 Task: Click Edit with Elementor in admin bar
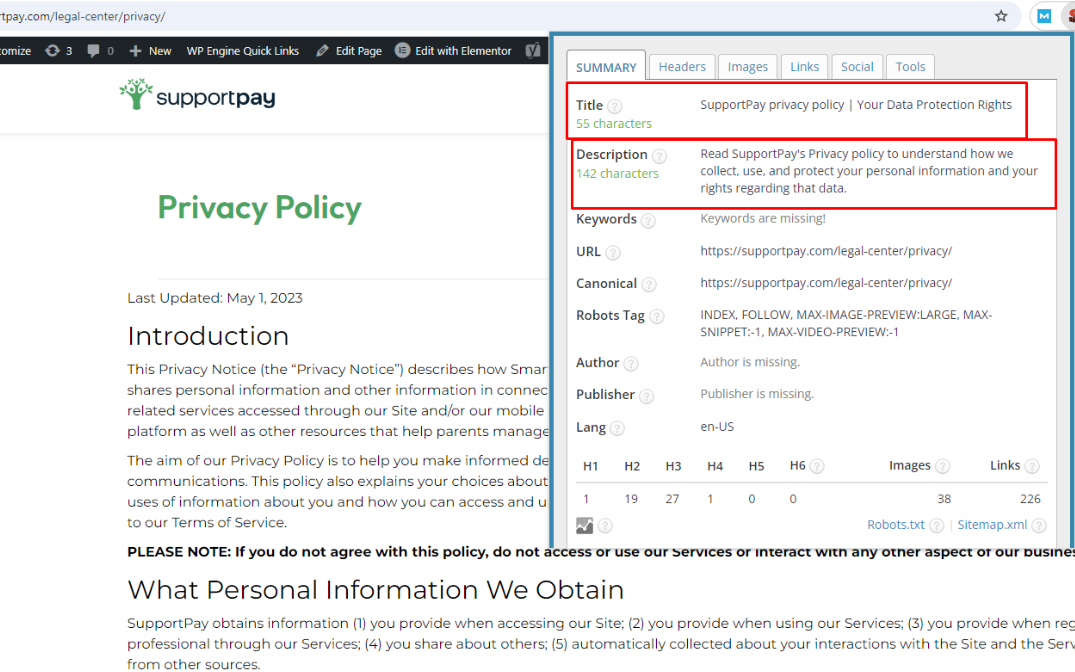click(x=453, y=50)
